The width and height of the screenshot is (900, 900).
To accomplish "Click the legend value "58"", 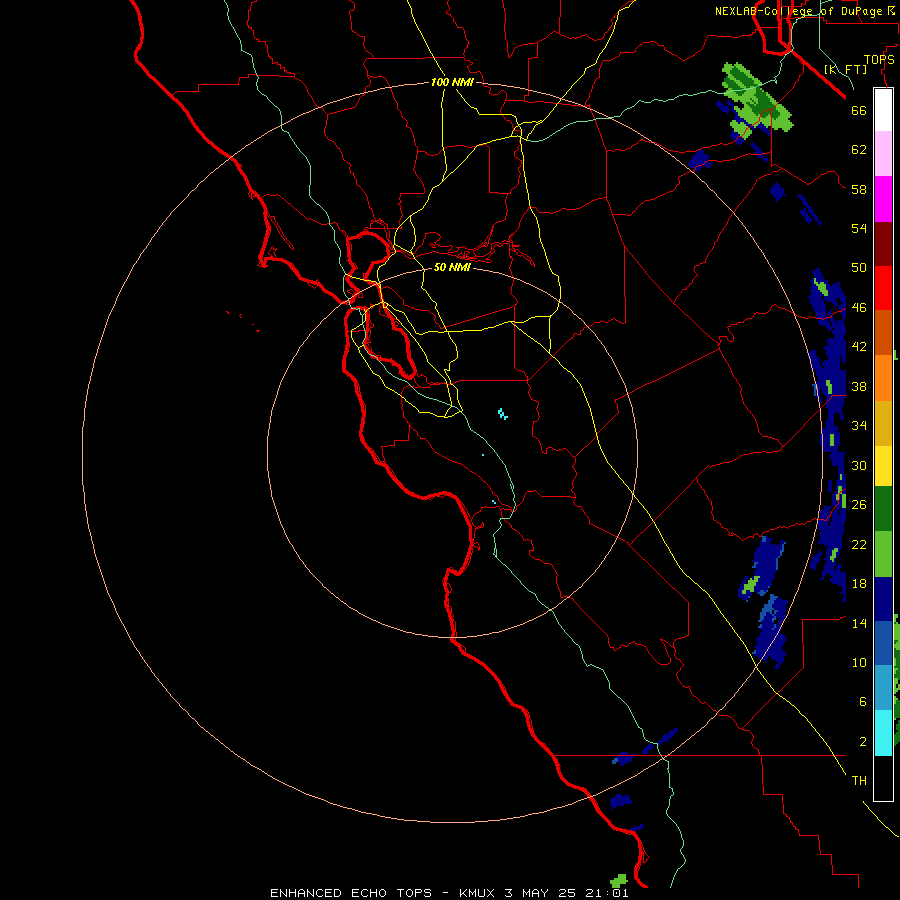I will tap(859, 189).
